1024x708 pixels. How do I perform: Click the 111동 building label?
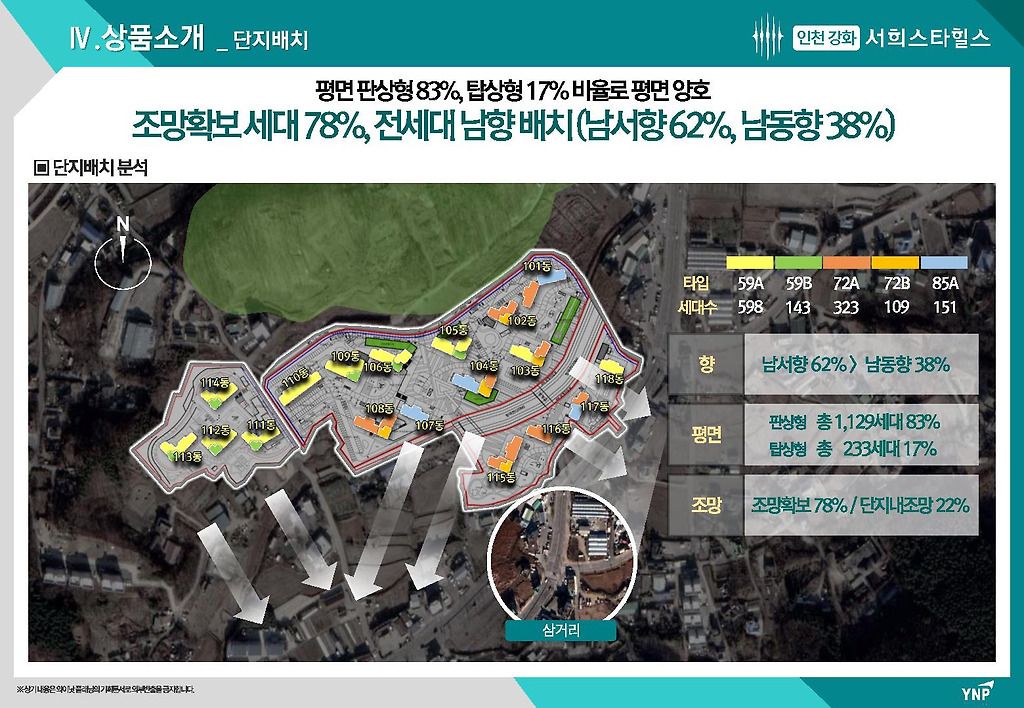click(261, 425)
